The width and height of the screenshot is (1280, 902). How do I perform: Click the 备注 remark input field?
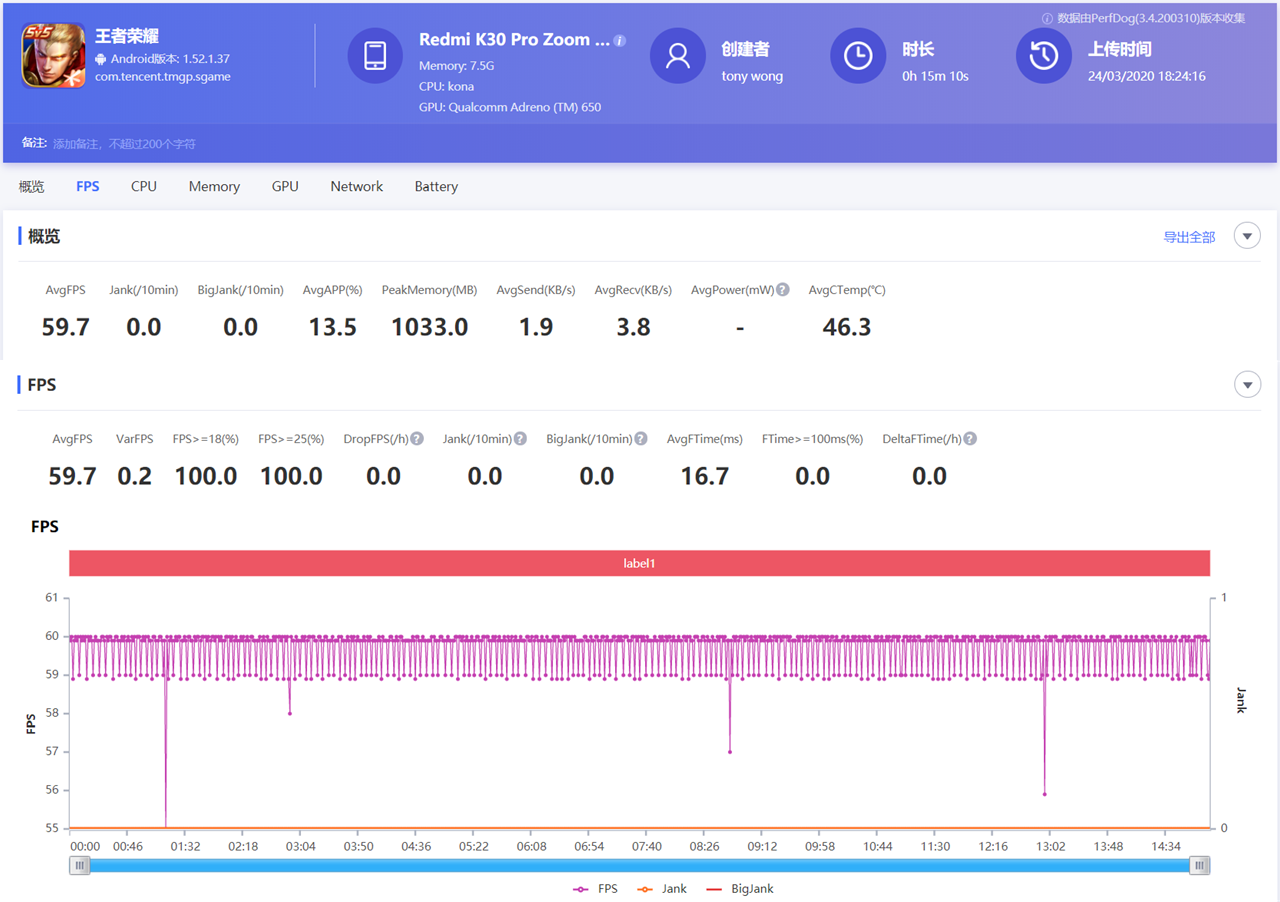click(124, 144)
